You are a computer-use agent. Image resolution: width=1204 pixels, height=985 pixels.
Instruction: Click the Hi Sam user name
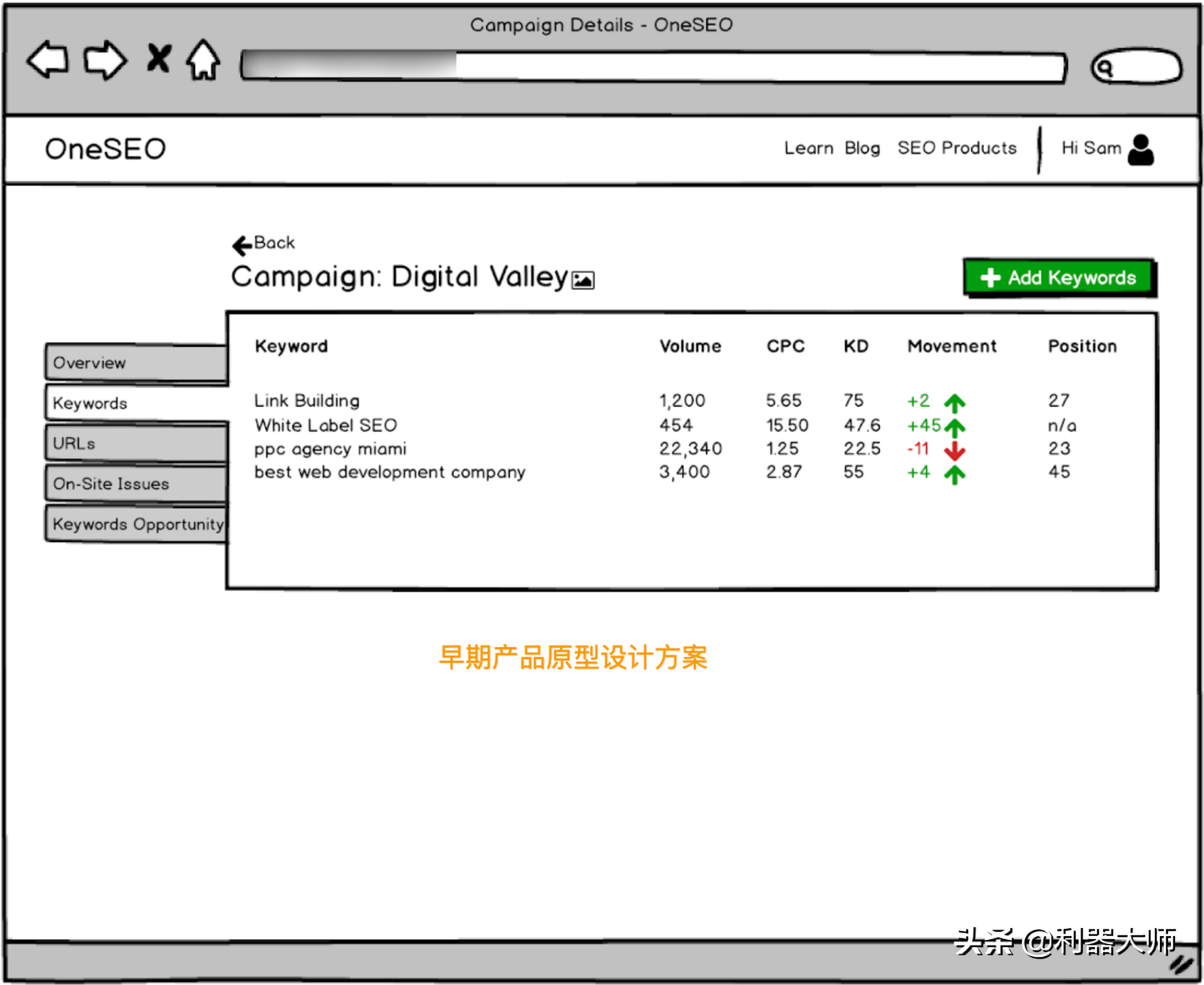pyautogui.click(x=1091, y=148)
